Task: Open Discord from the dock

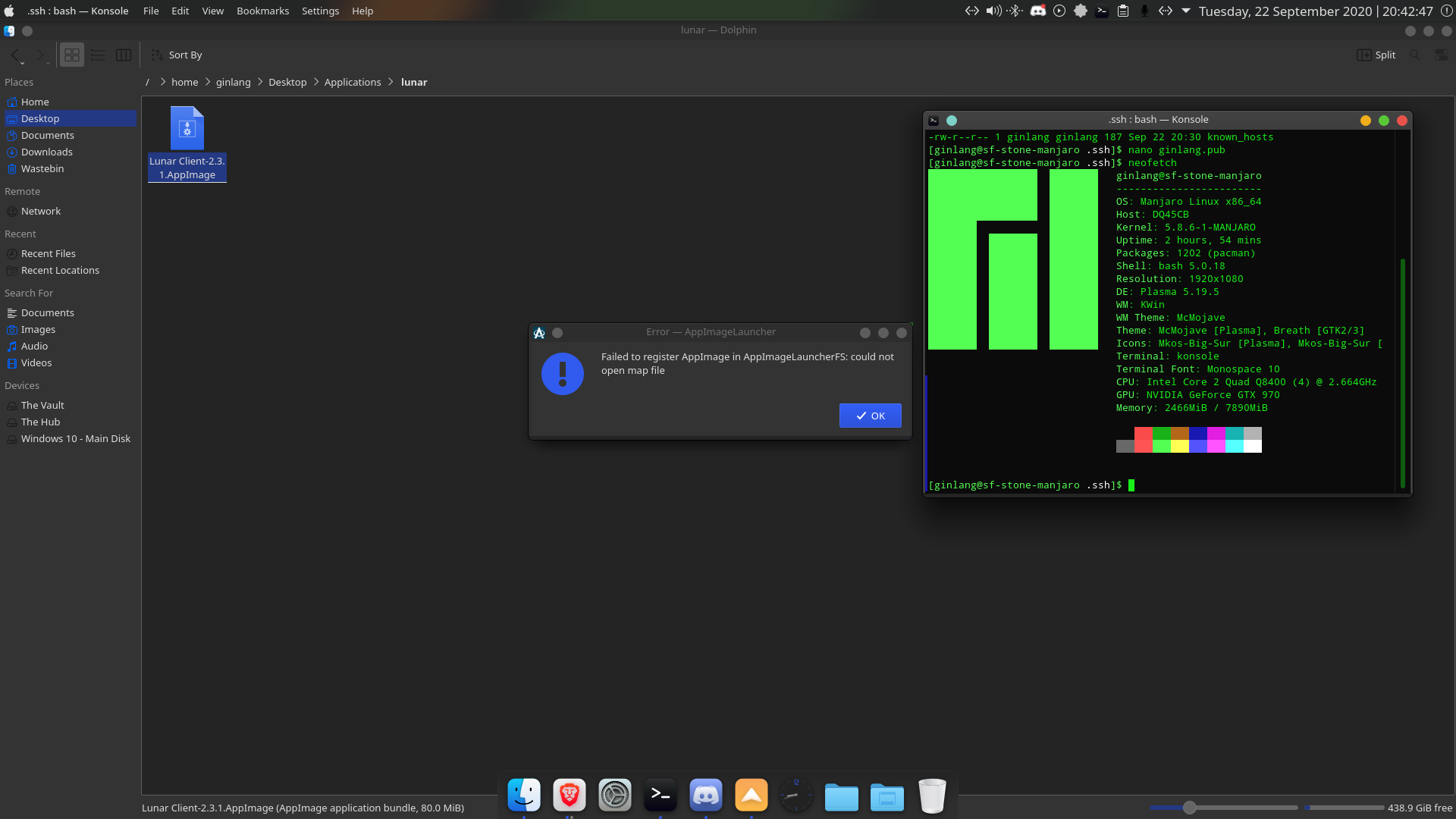Action: tap(706, 795)
